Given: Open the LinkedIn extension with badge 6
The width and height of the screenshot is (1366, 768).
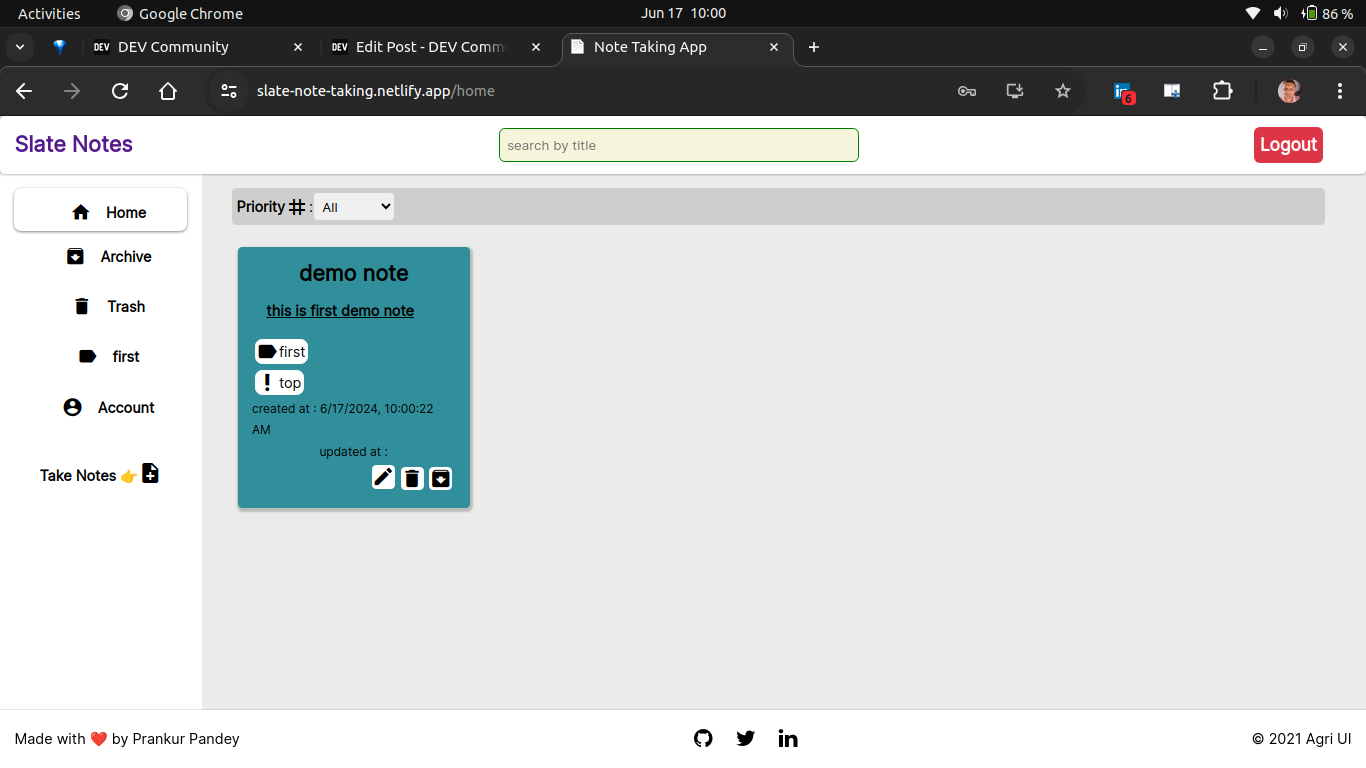Looking at the screenshot, I should point(1123,92).
